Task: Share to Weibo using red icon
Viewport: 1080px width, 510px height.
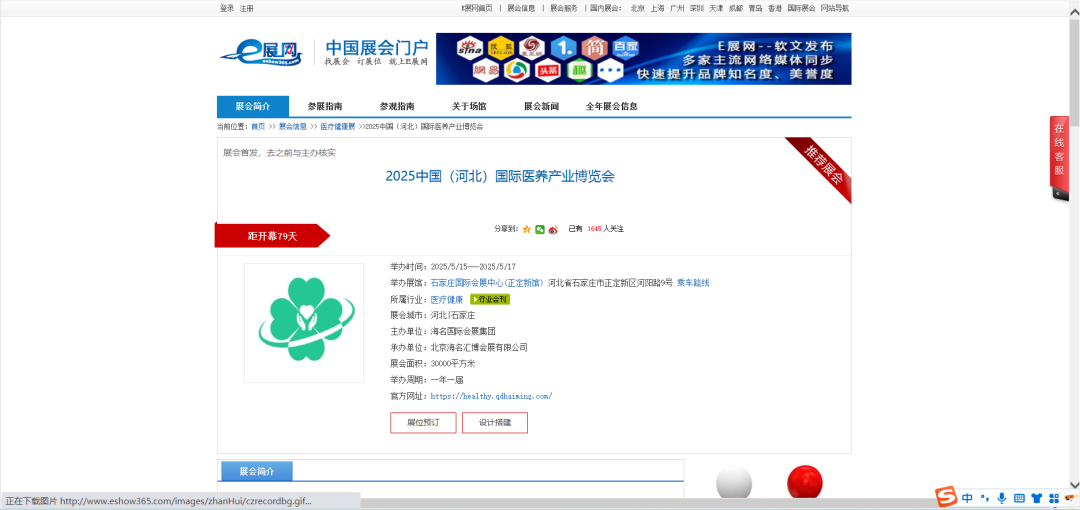Action: coord(553,229)
